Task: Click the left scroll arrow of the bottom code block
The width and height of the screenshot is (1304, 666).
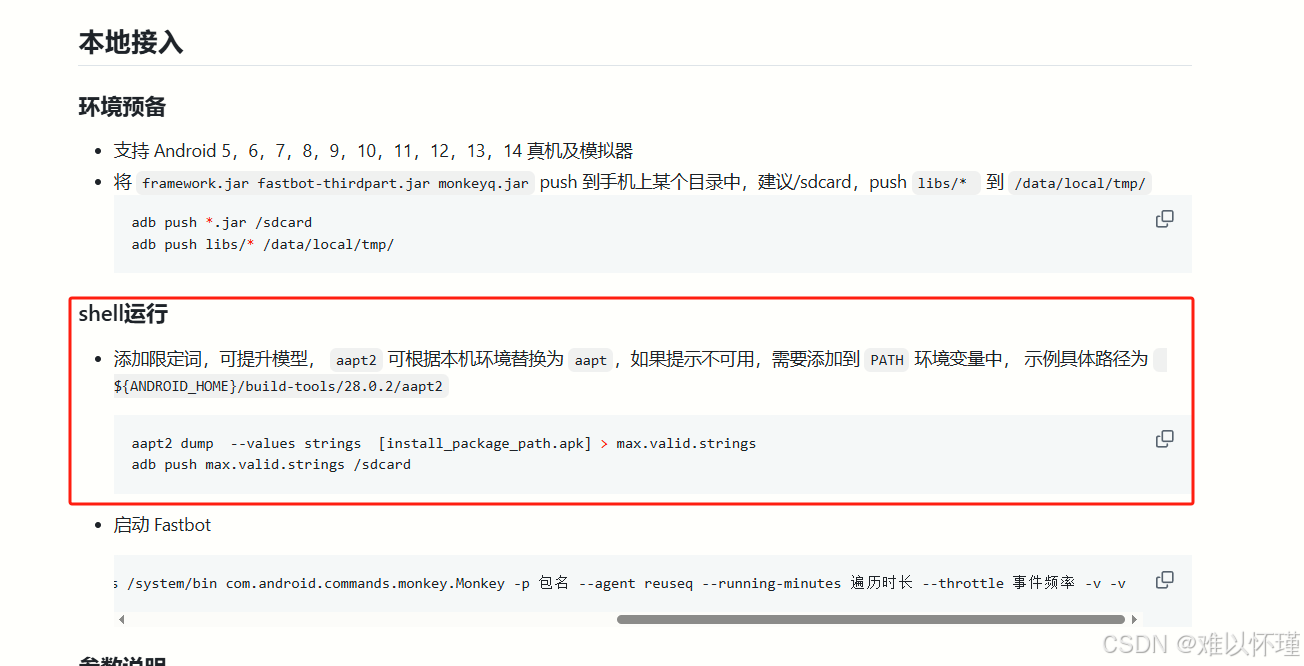Action: pyautogui.click(x=121, y=619)
